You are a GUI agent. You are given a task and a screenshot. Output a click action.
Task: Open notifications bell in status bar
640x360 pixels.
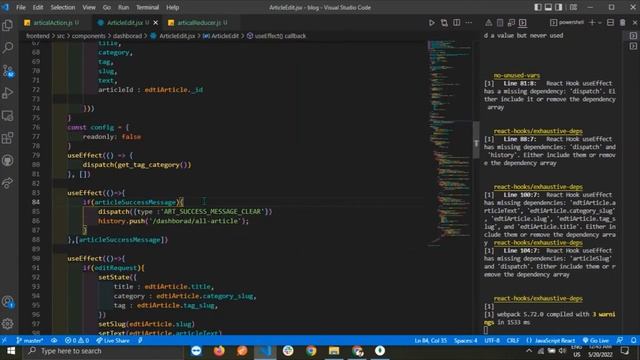[633, 340]
